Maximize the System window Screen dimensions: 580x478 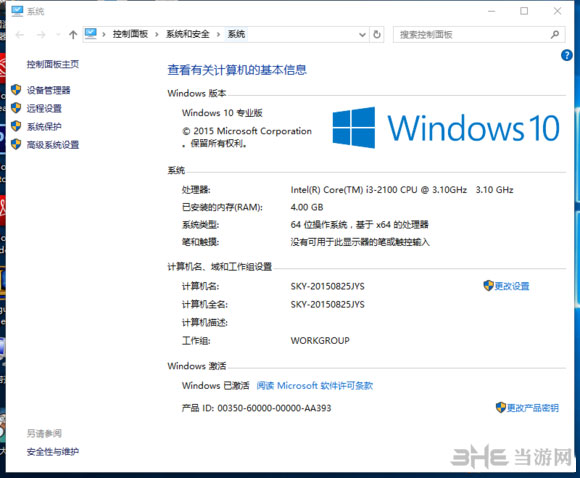click(524, 11)
